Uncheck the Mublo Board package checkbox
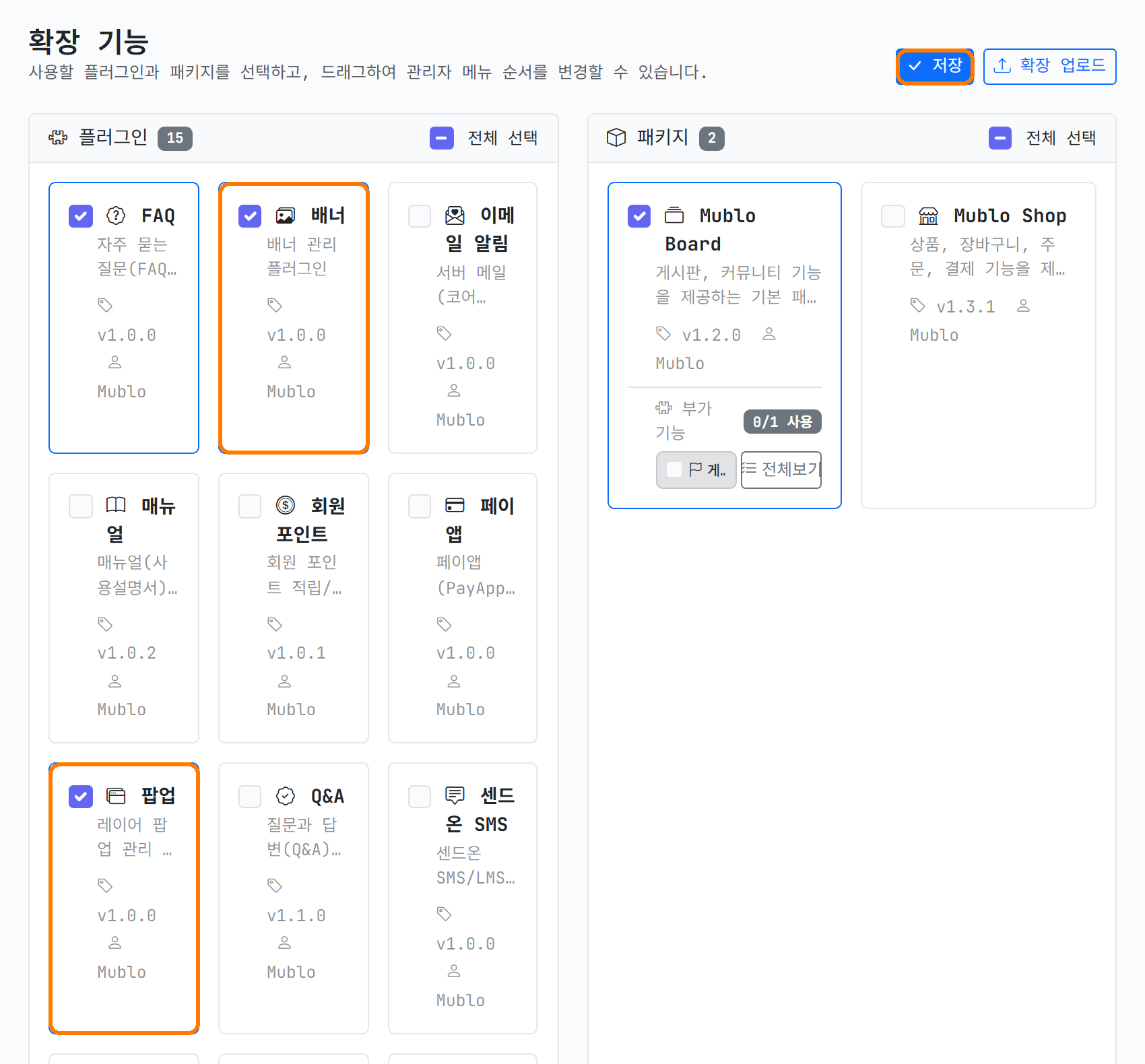Screen dimensions: 1145x1064 point(639,216)
